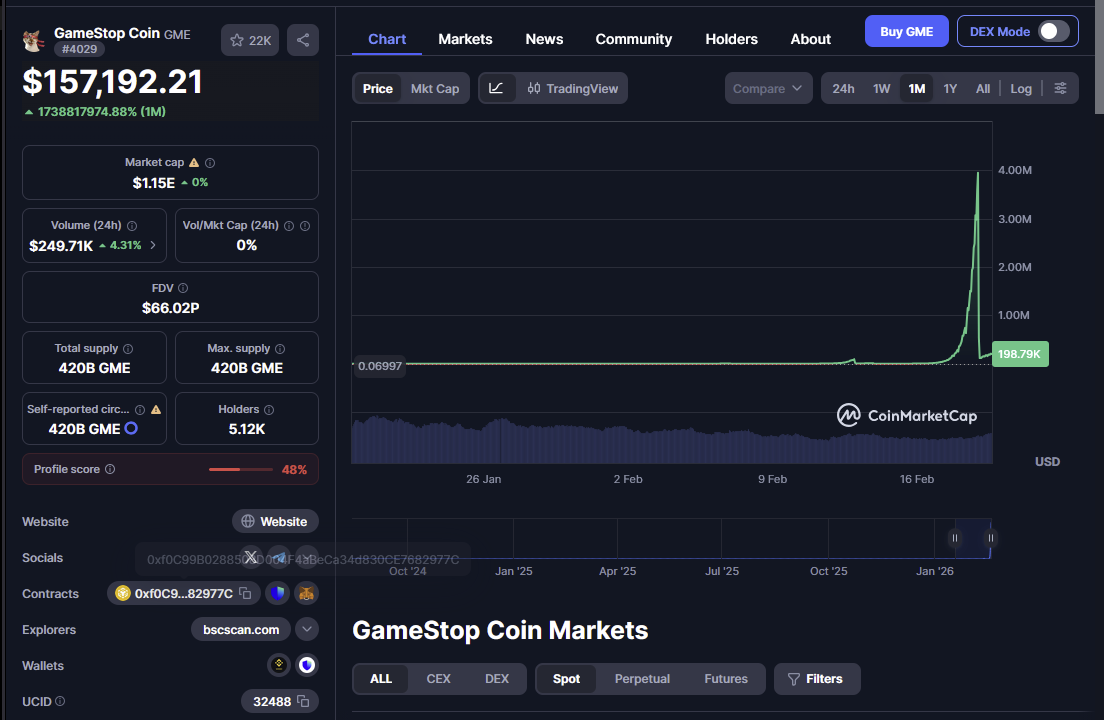
Task: Show UCID info icon
Action: tap(60, 701)
